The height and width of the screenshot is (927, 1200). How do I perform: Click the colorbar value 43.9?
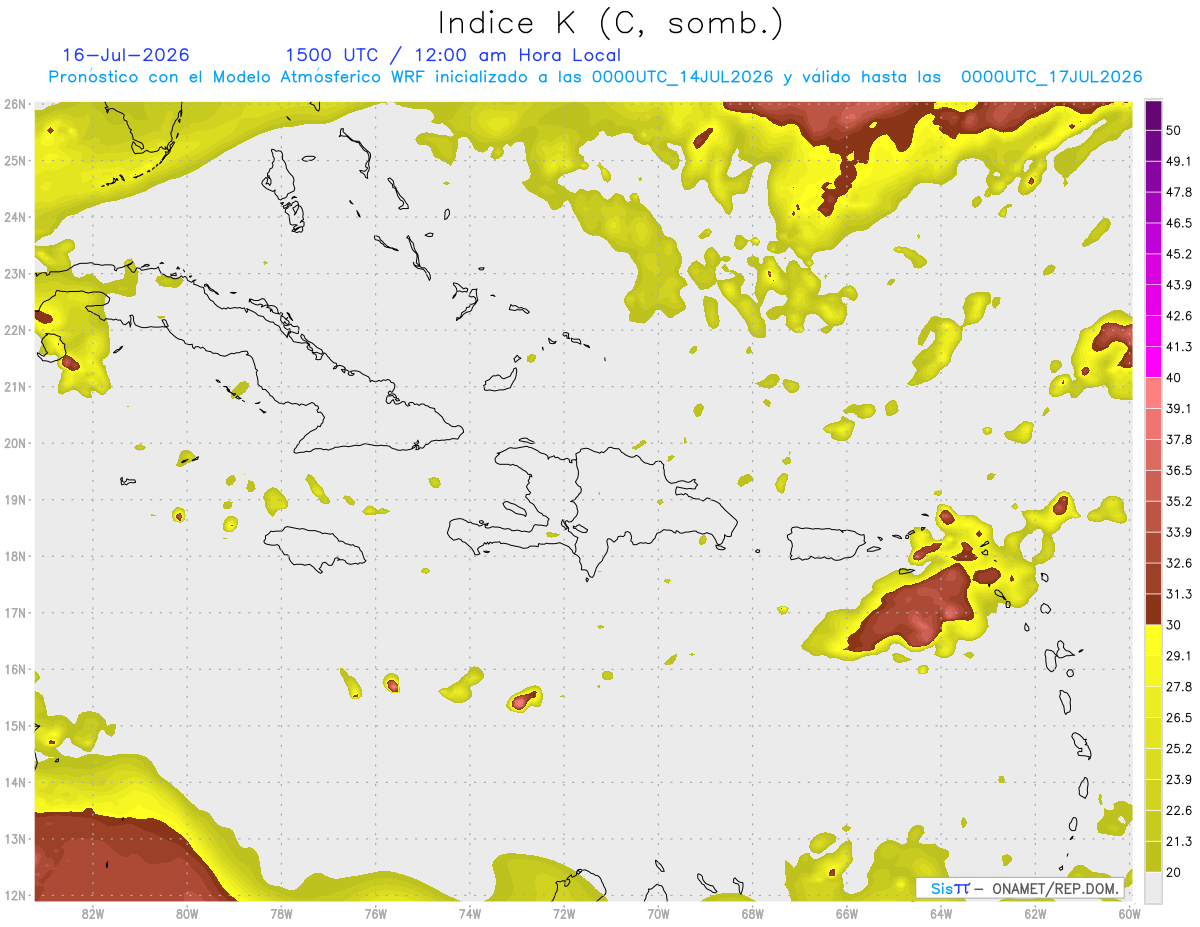(1179, 285)
